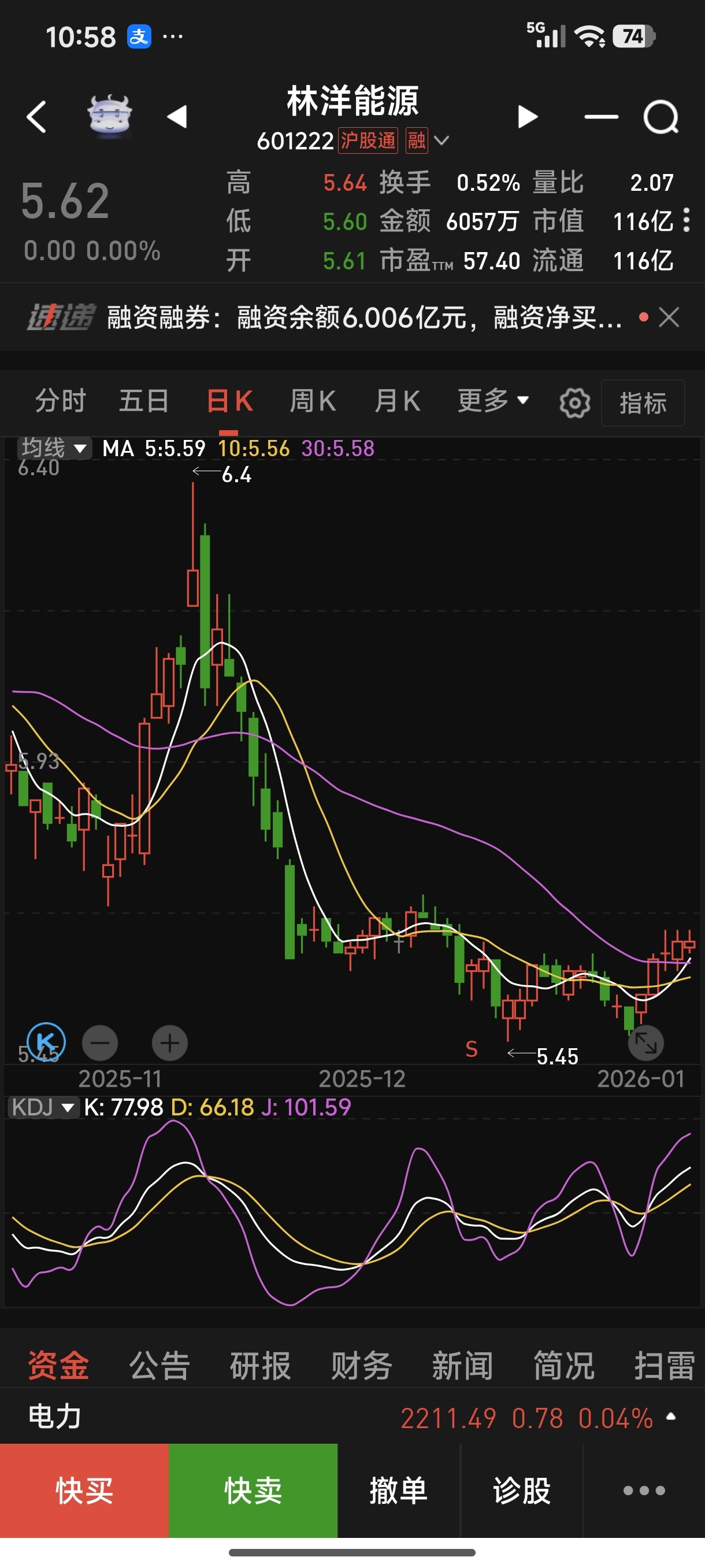Viewport: 705px width, 1568px height.
Task: Go to previous stock with left triangle
Action: [177, 116]
